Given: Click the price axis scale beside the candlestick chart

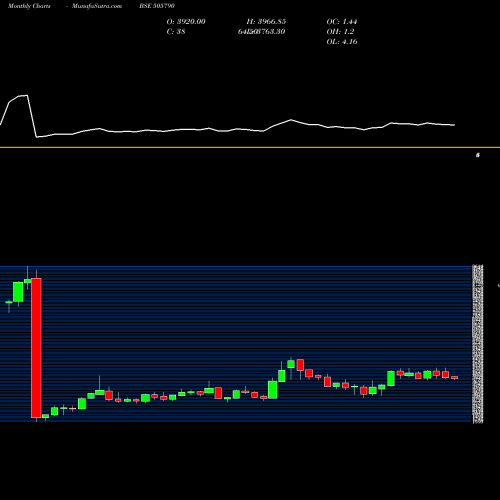Looking at the screenshot, I should coord(478,344).
